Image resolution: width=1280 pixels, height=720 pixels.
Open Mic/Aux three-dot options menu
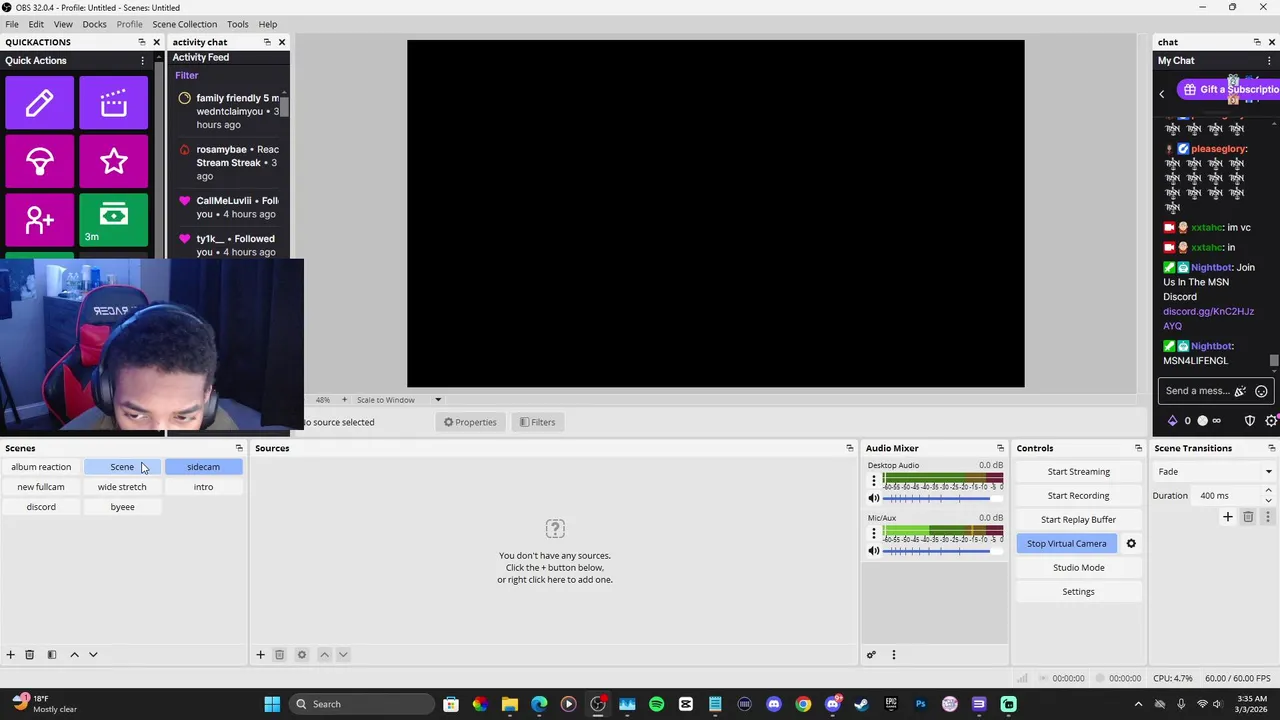(x=873, y=533)
